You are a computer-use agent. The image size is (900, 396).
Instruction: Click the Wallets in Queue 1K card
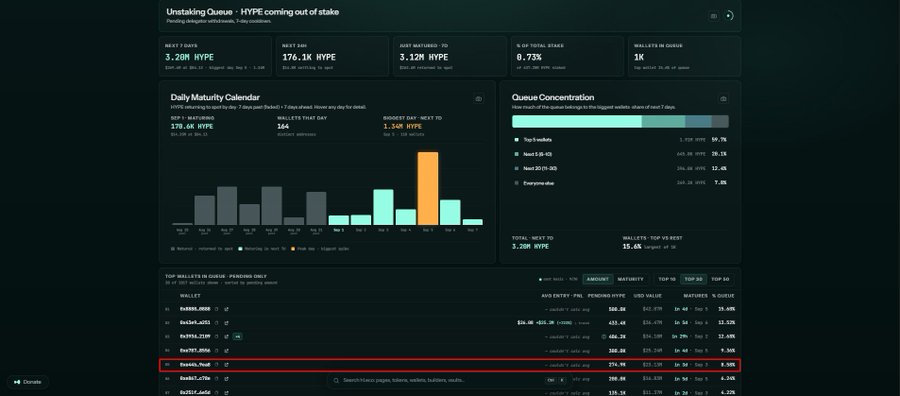(x=684, y=56)
